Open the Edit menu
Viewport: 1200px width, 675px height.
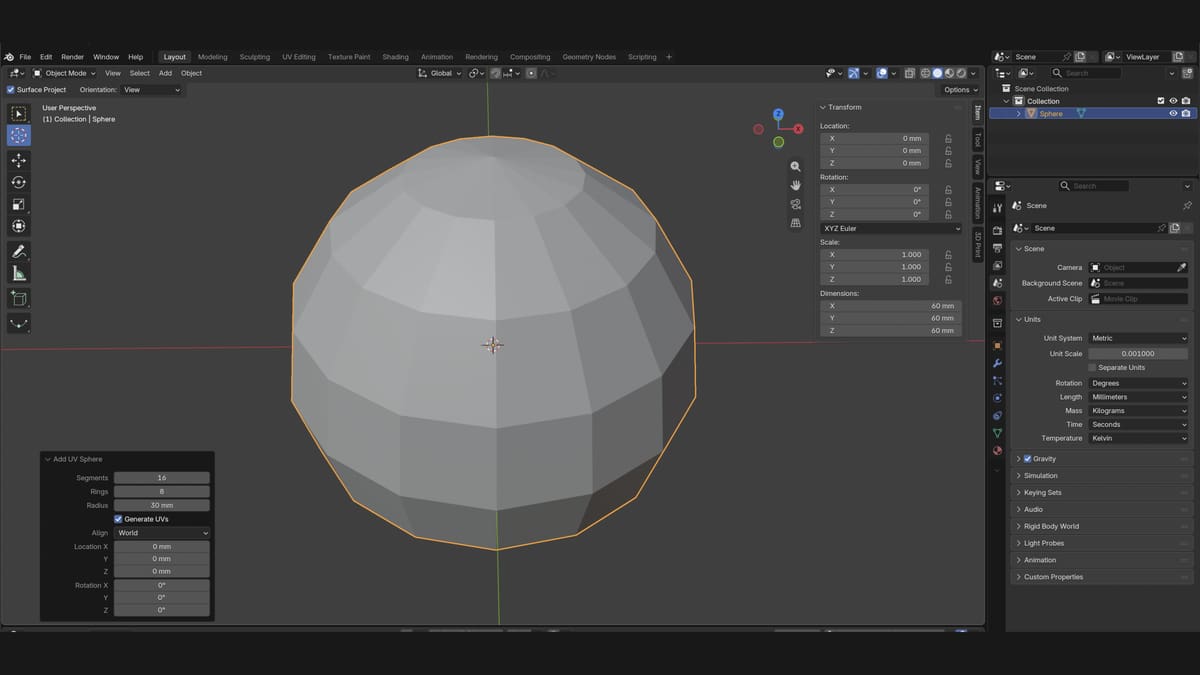pyautogui.click(x=46, y=57)
